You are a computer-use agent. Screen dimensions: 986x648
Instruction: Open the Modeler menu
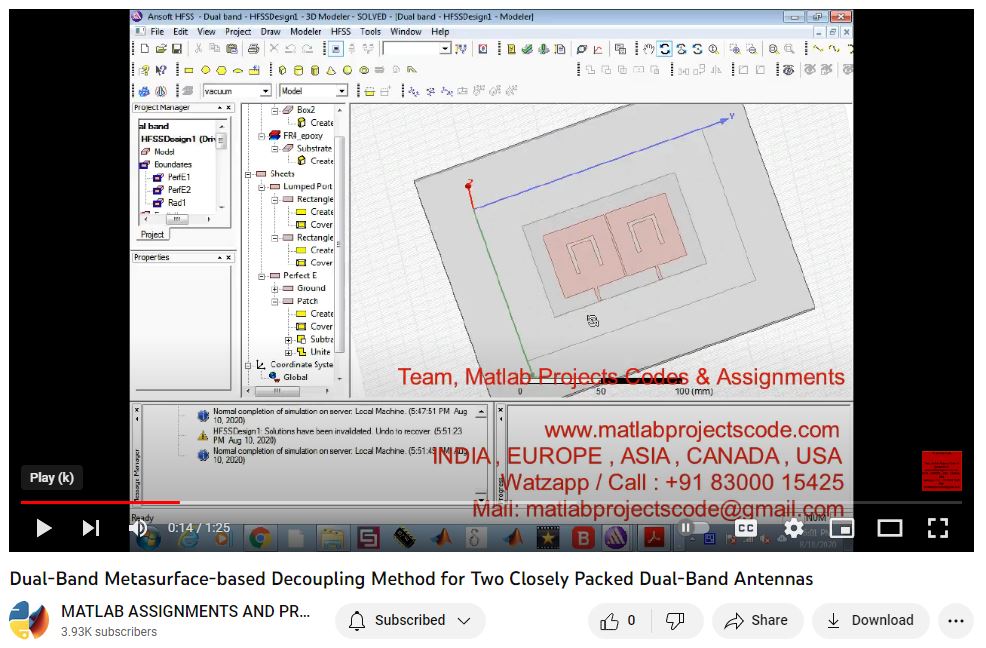point(305,32)
